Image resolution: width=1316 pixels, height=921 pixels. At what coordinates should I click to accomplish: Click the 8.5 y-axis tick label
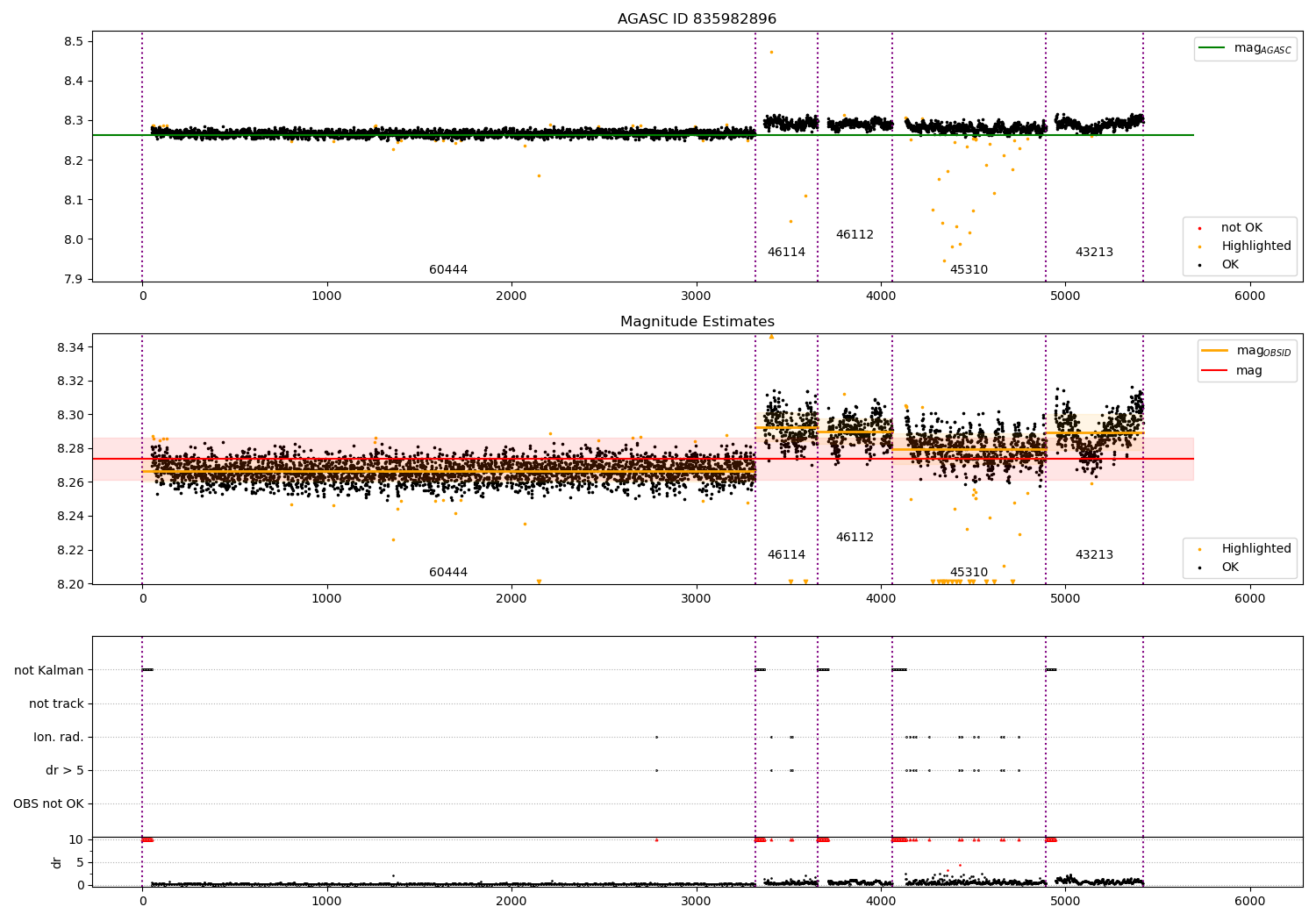point(74,42)
